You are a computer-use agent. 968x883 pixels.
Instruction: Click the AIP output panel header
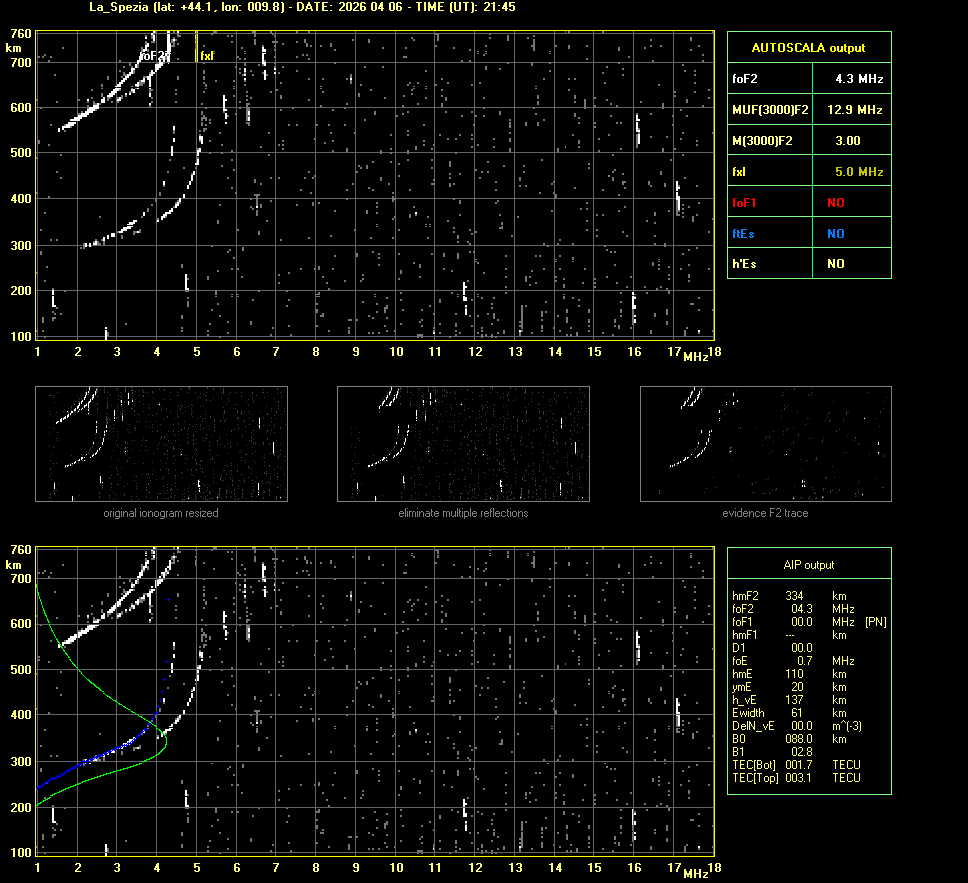[x=808, y=565]
